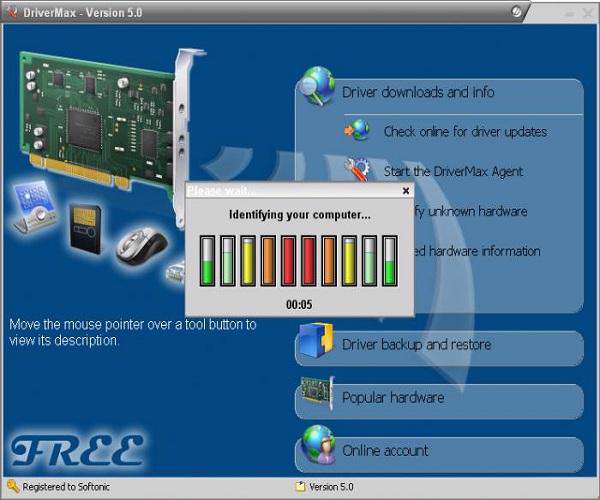Click the gear and wrench Agent icon

pos(357,169)
